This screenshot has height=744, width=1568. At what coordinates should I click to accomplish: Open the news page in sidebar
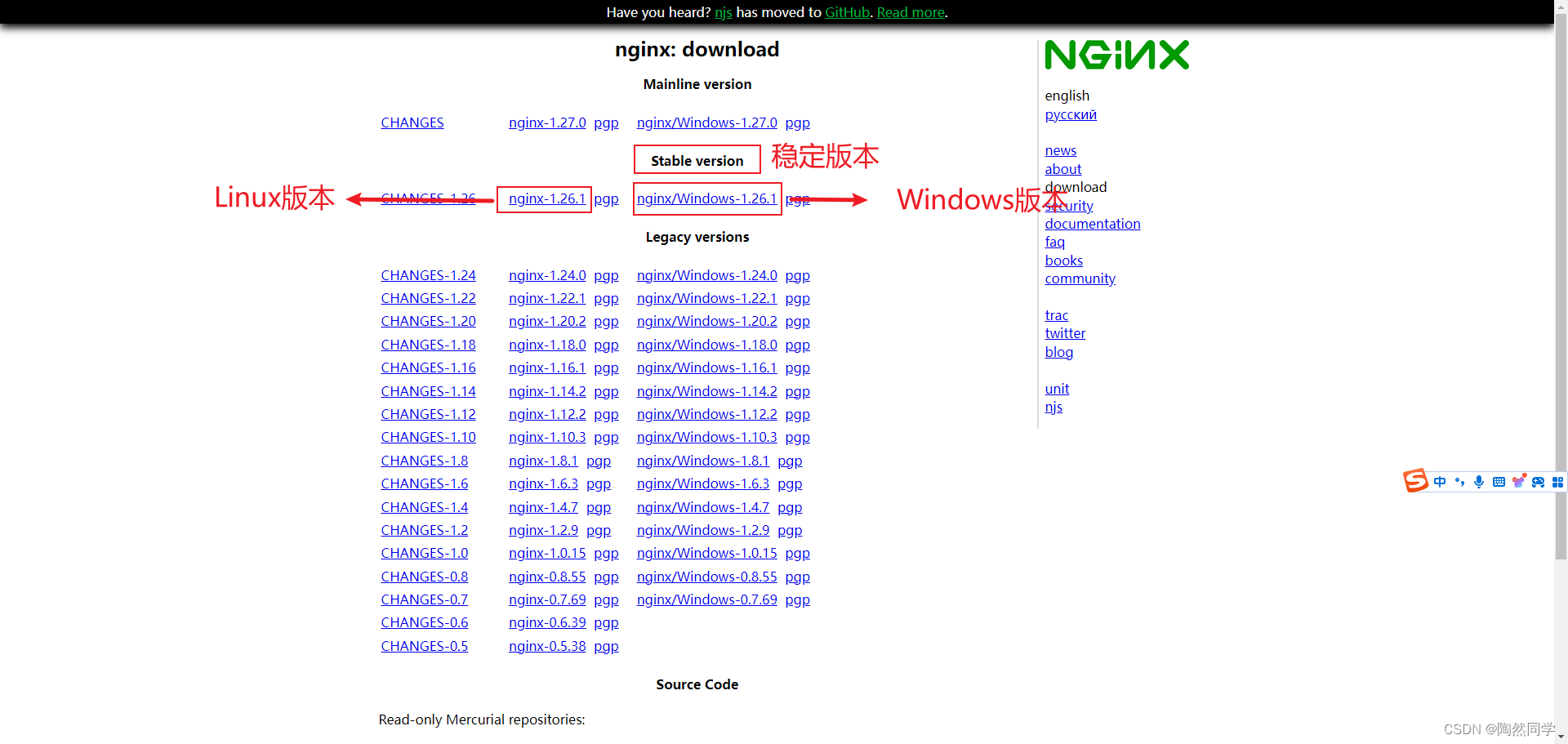(1060, 150)
